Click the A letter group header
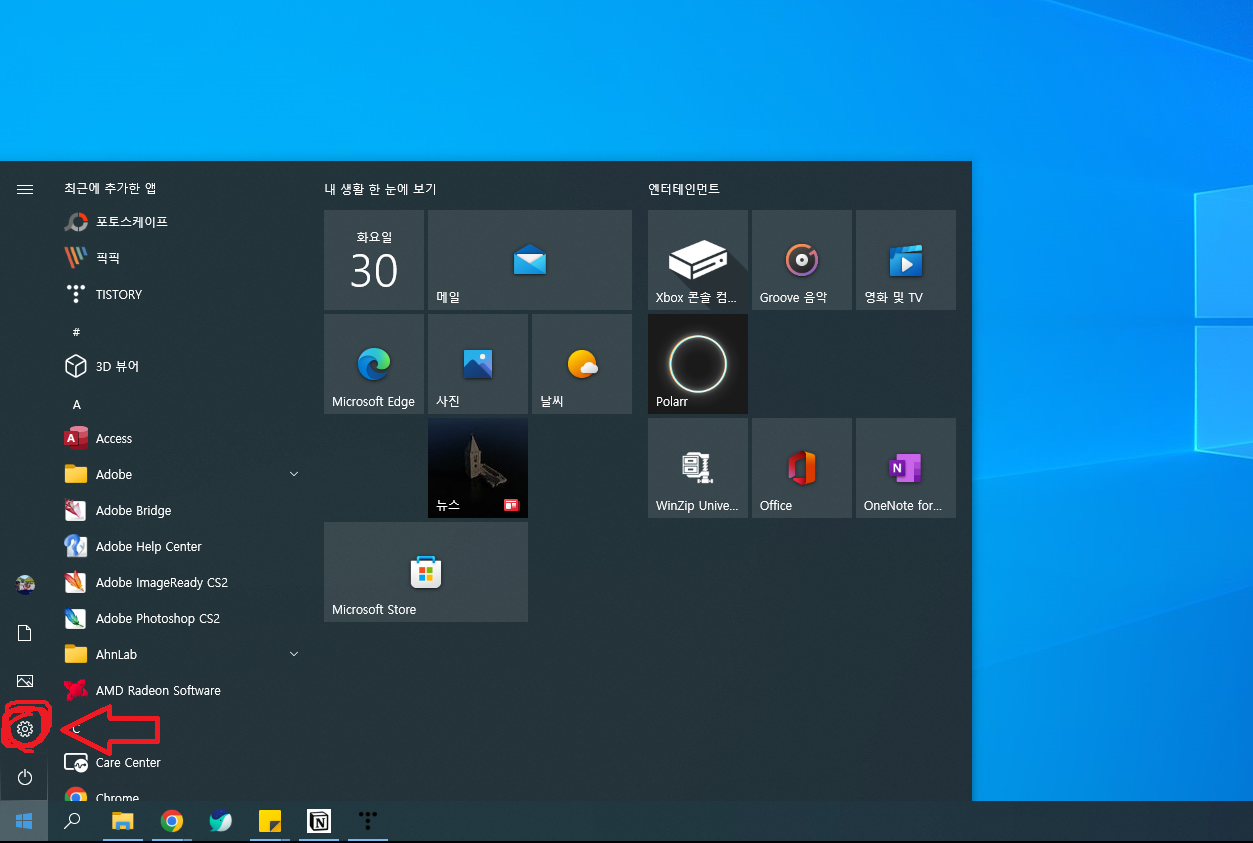This screenshot has width=1253, height=843. (x=76, y=404)
